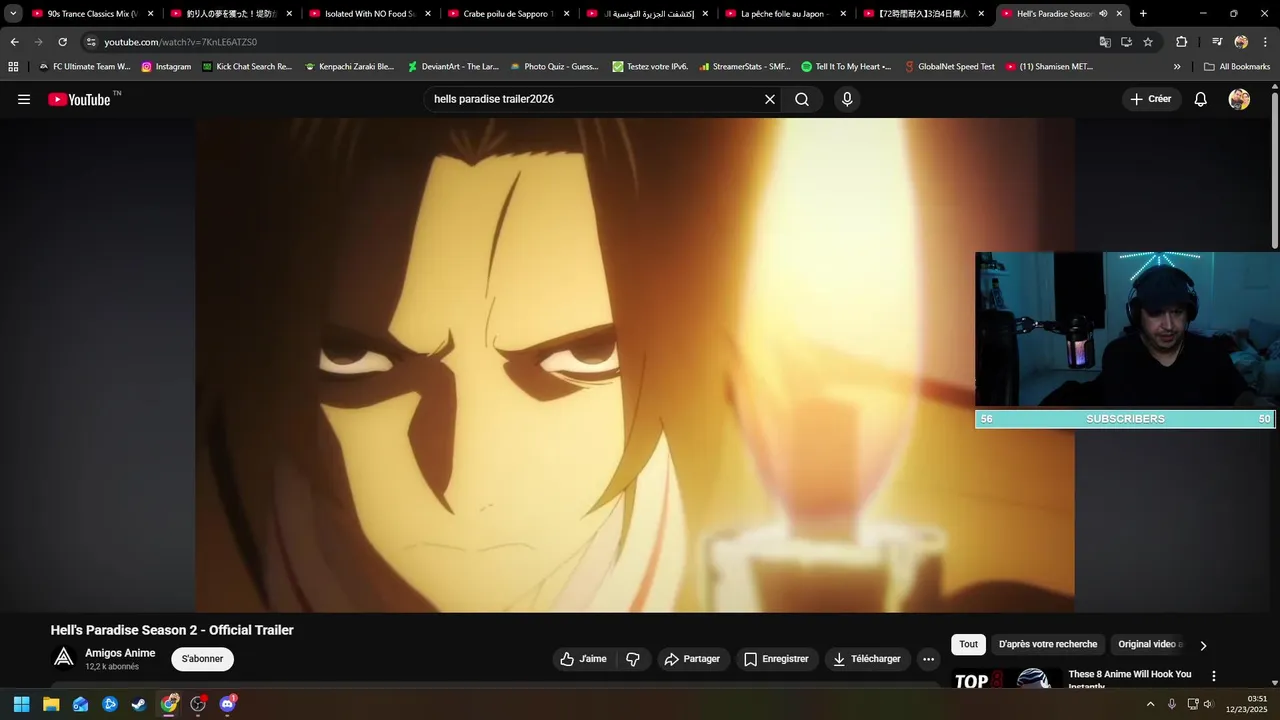Screen dimensions: 1280x720
Task: Switch to the Isolated With NO Food tab
Action: pos(369,14)
